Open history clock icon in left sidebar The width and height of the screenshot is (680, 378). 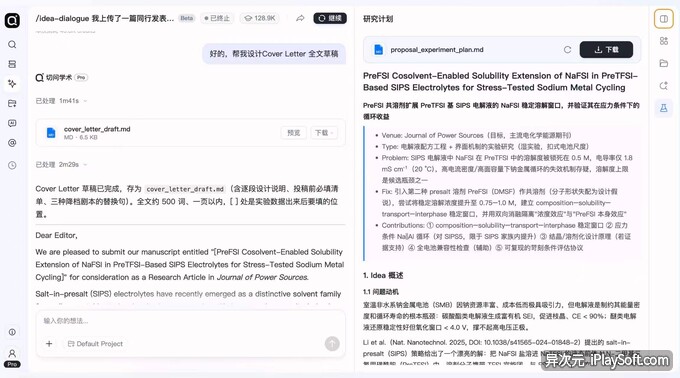(12, 165)
